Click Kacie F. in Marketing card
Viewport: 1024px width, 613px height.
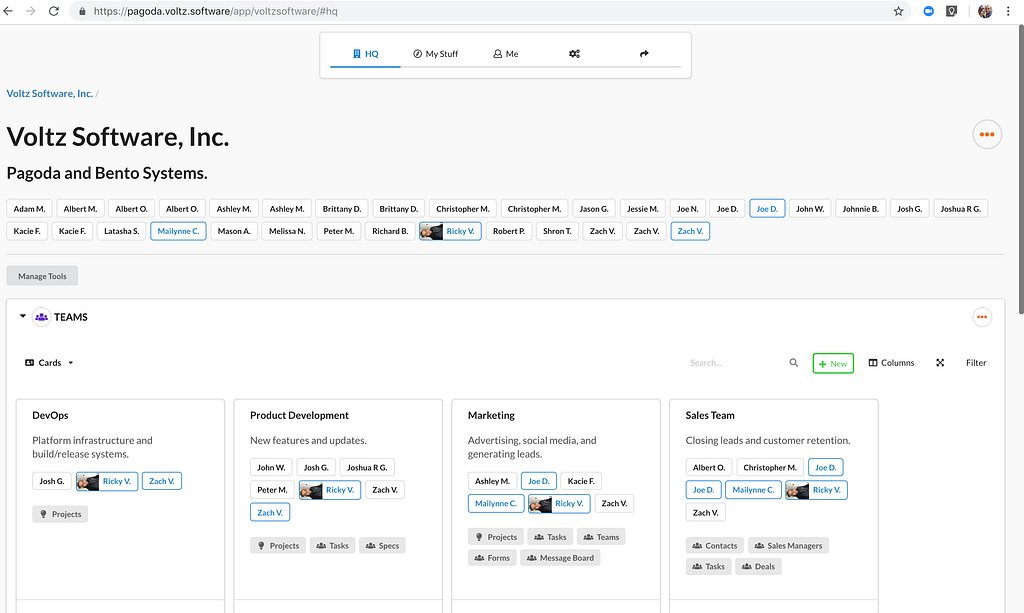pyautogui.click(x=581, y=481)
